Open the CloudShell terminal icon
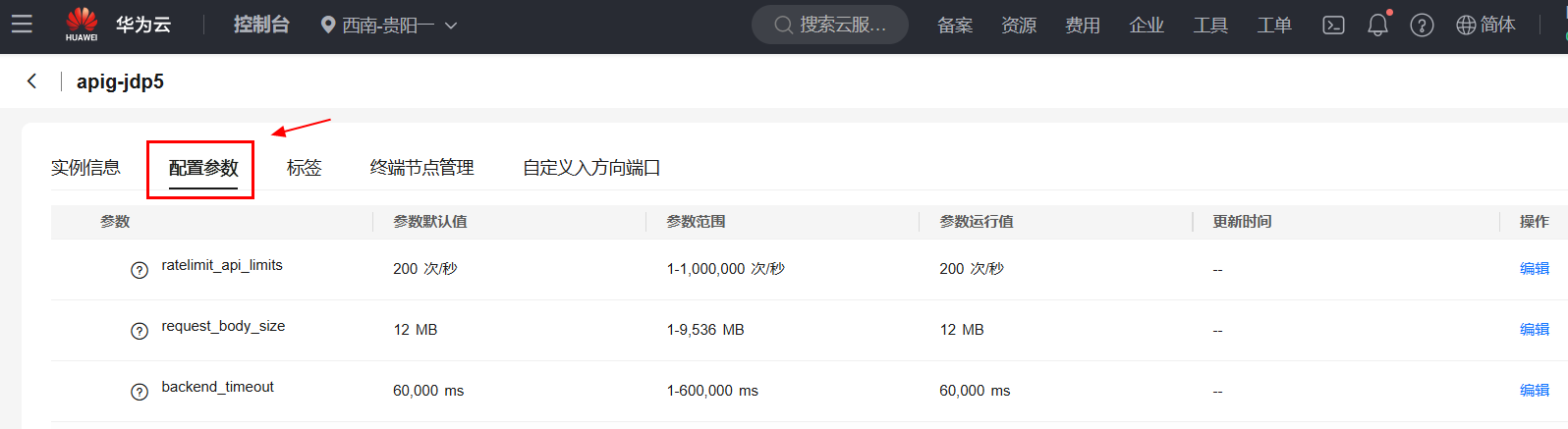 pyautogui.click(x=1333, y=26)
